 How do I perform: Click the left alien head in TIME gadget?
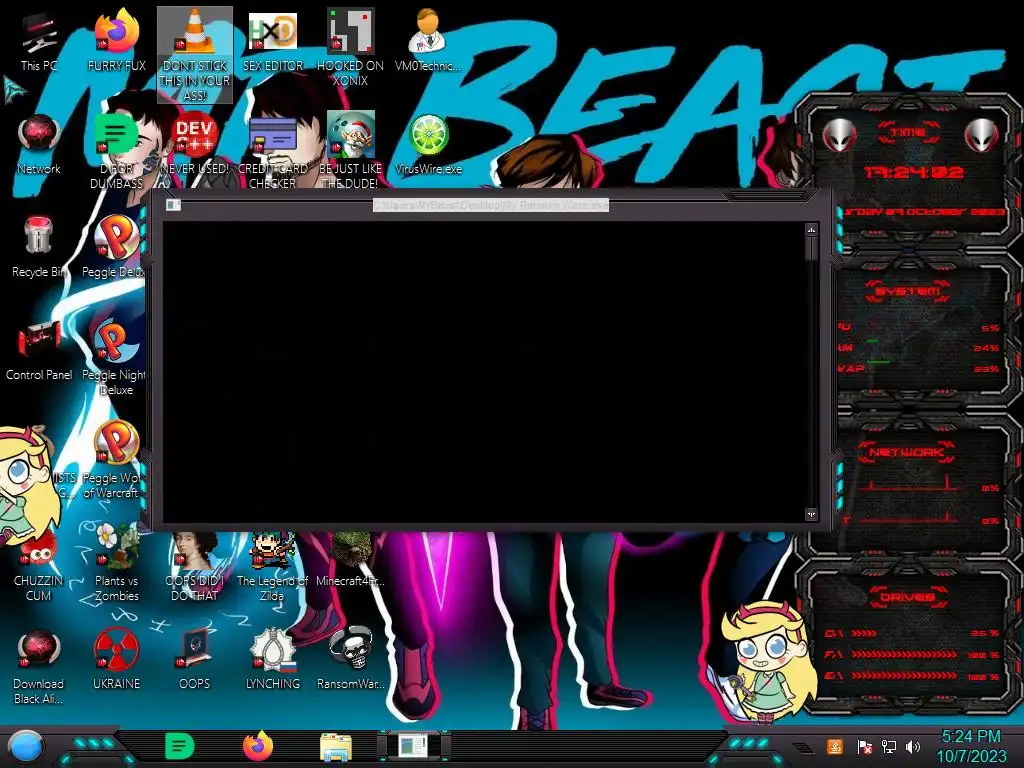(x=840, y=136)
